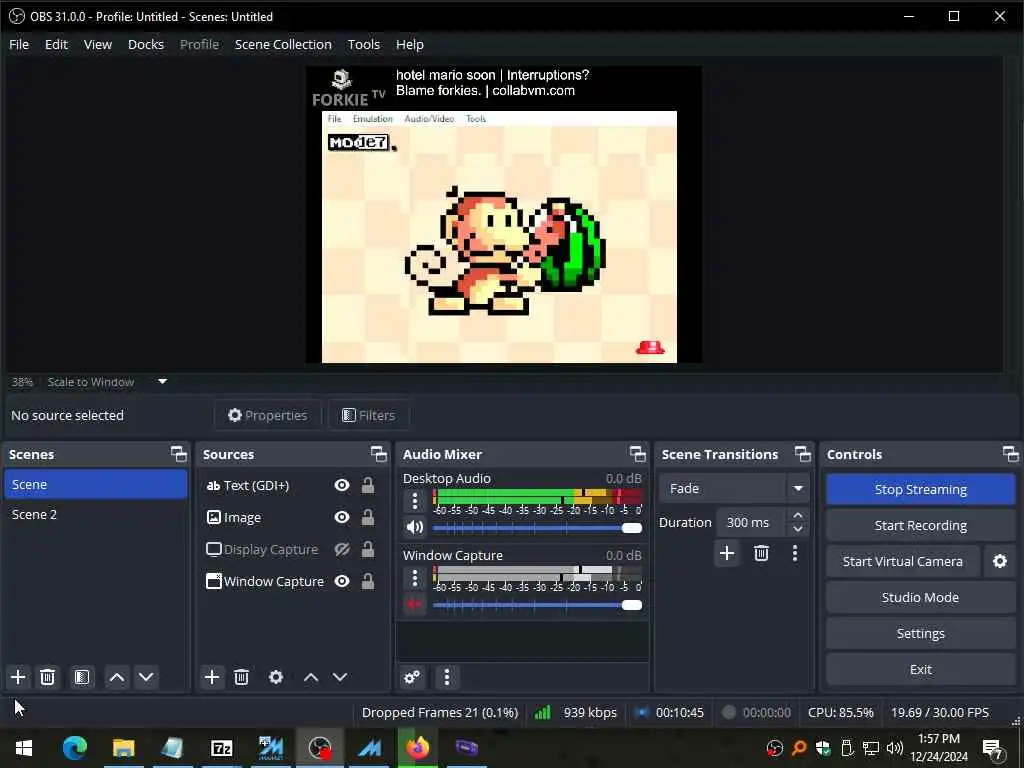This screenshot has height=768, width=1024.
Task: Open Microsoft Edge from the taskbar
Action: (75, 748)
